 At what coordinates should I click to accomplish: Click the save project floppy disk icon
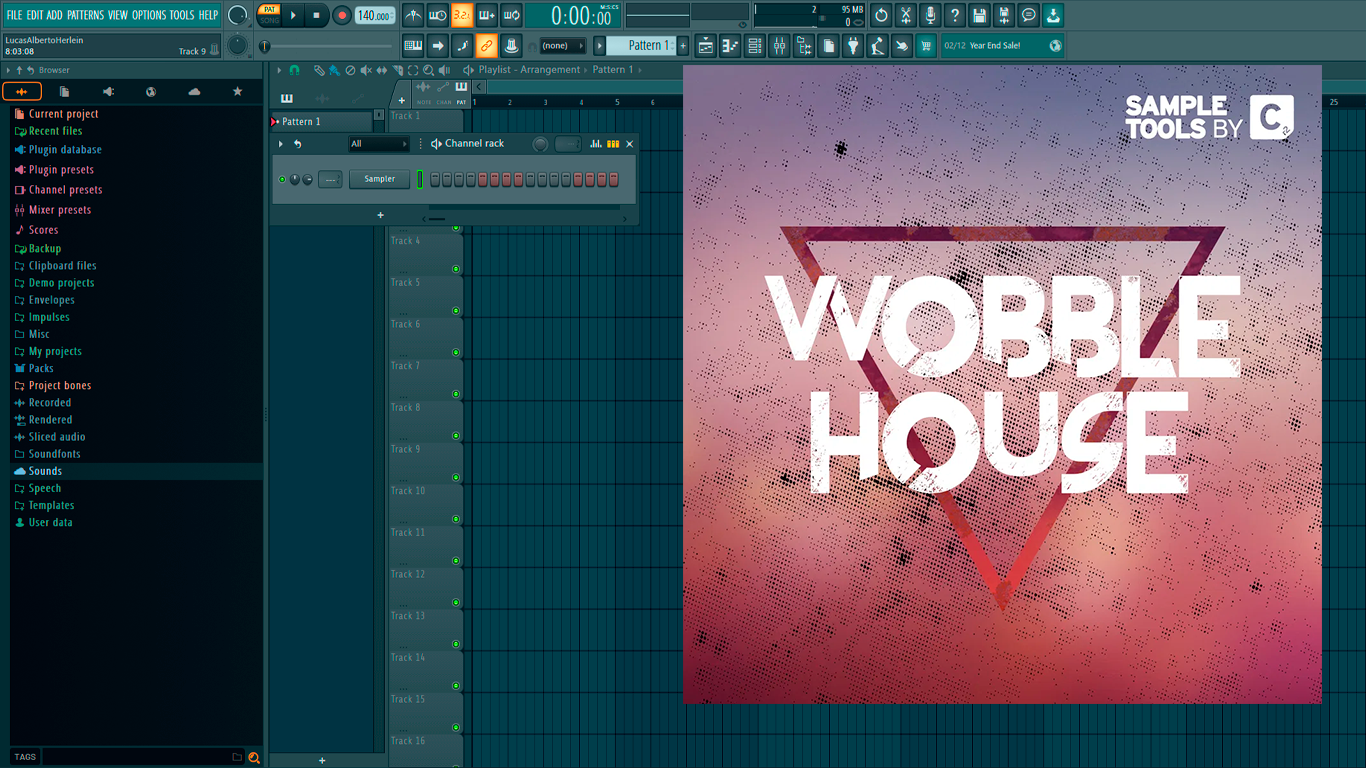coord(979,15)
